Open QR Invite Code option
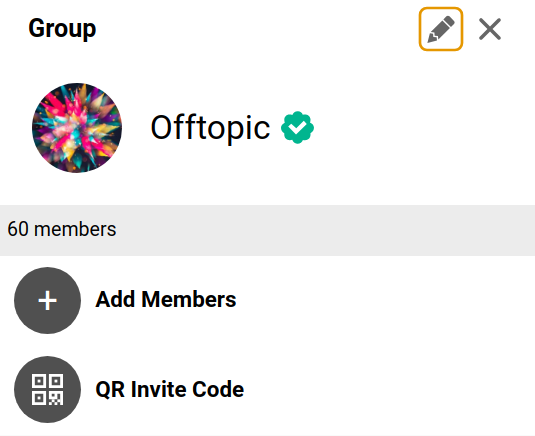The height and width of the screenshot is (436, 535). click(x=268, y=390)
